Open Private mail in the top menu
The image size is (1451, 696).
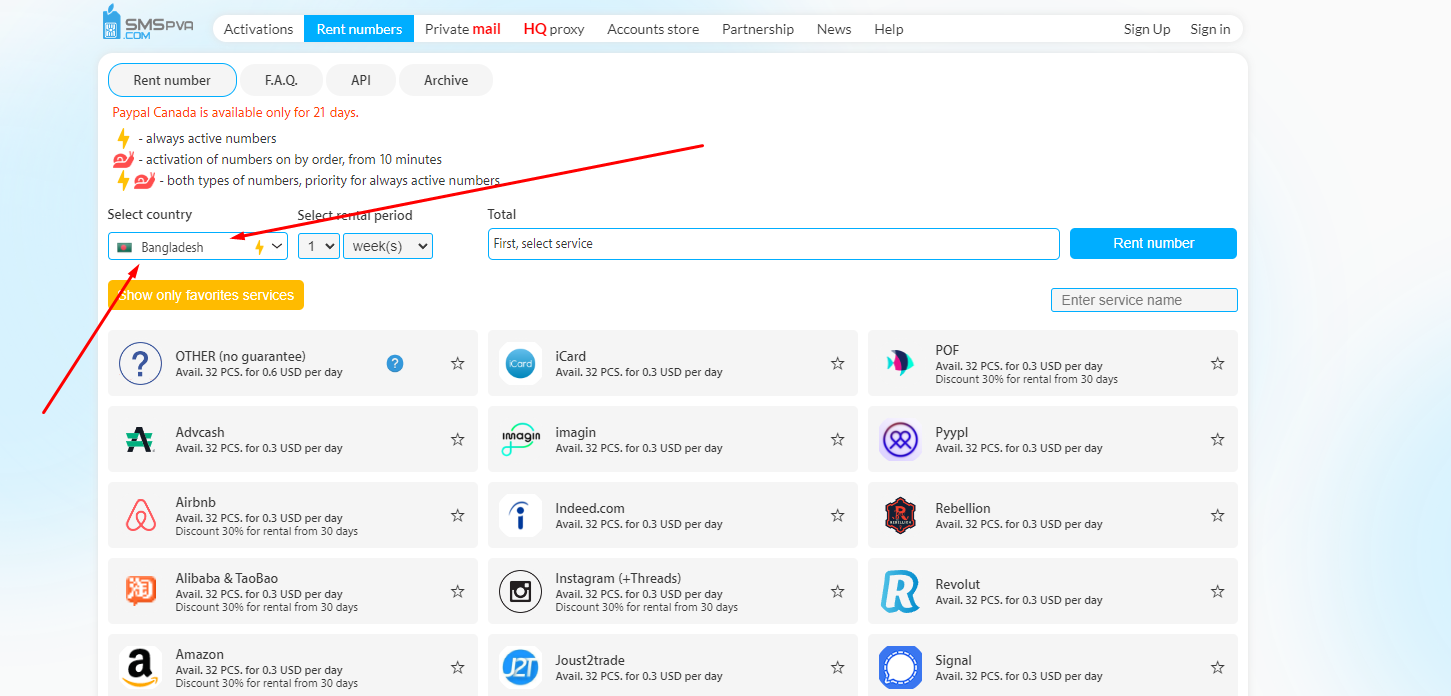click(463, 29)
